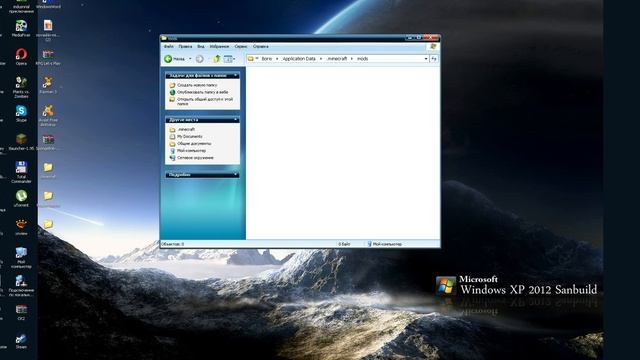Open the Back button history dropdown
Image resolution: width=640 pixels, height=360 pixels.
pyautogui.click(x=190, y=59)
